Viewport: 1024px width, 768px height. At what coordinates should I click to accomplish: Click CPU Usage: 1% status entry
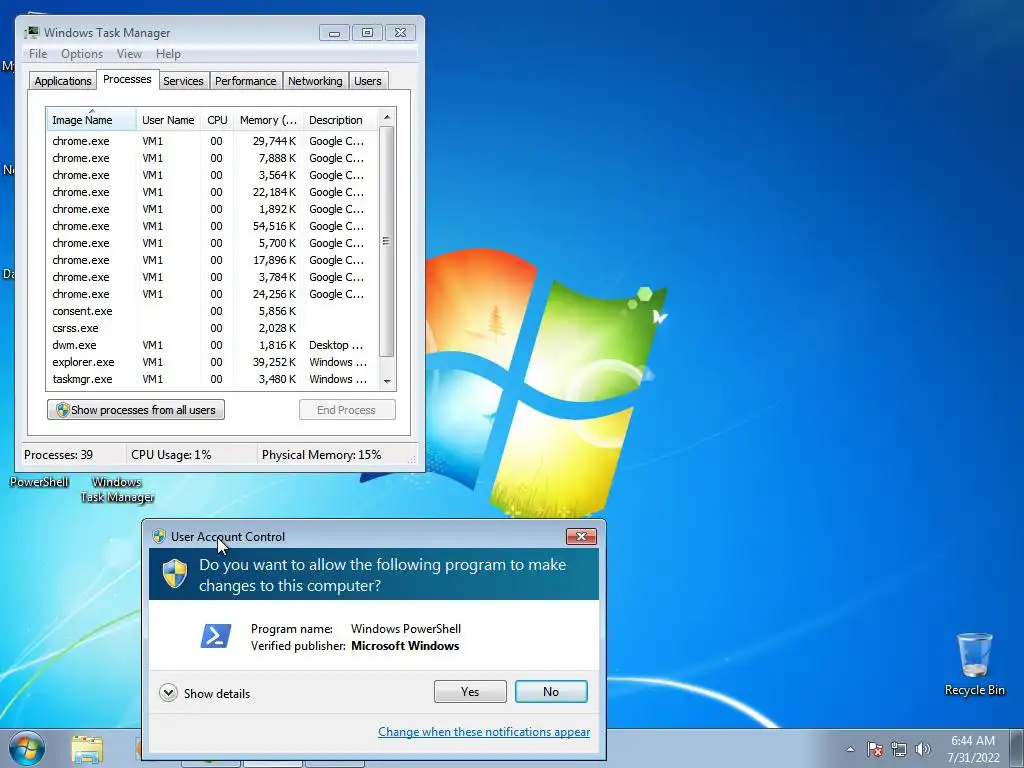171,455
